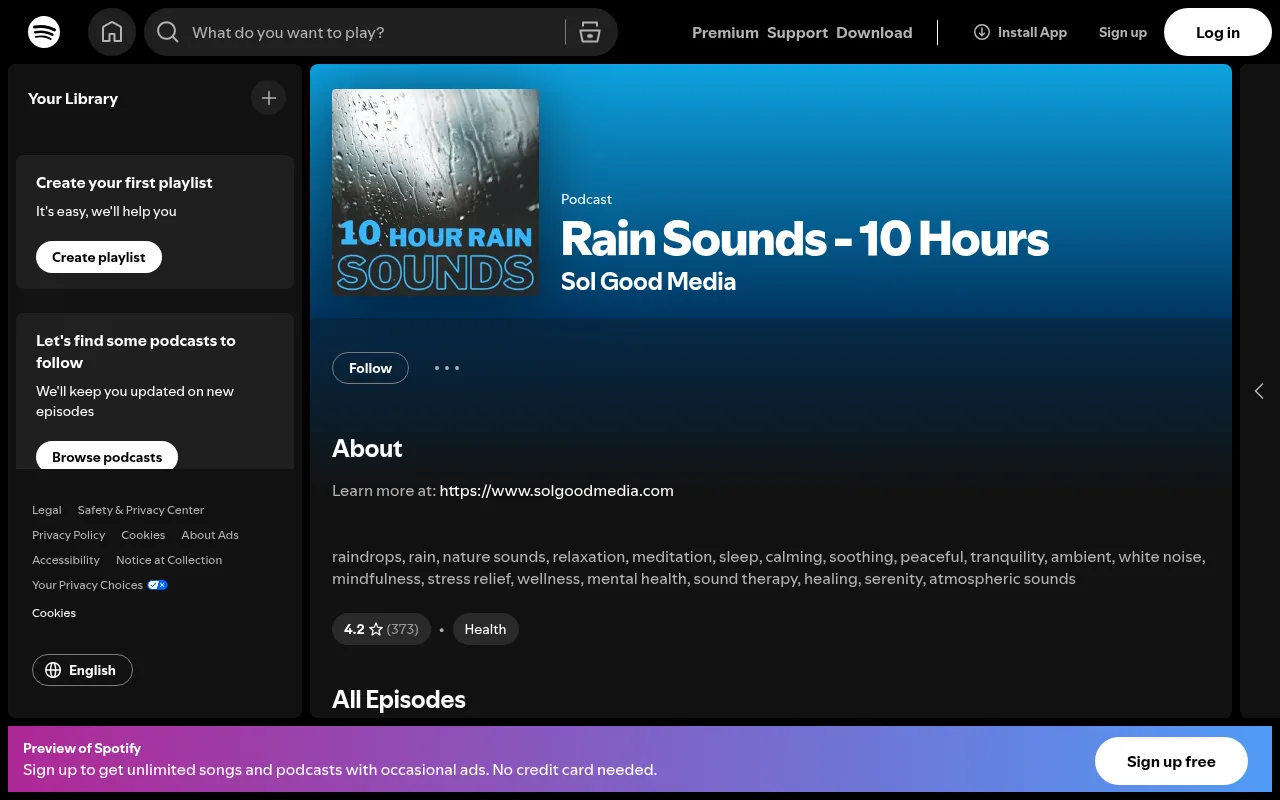
Task: Open the English language selector
Action: [x=82, y=670]
